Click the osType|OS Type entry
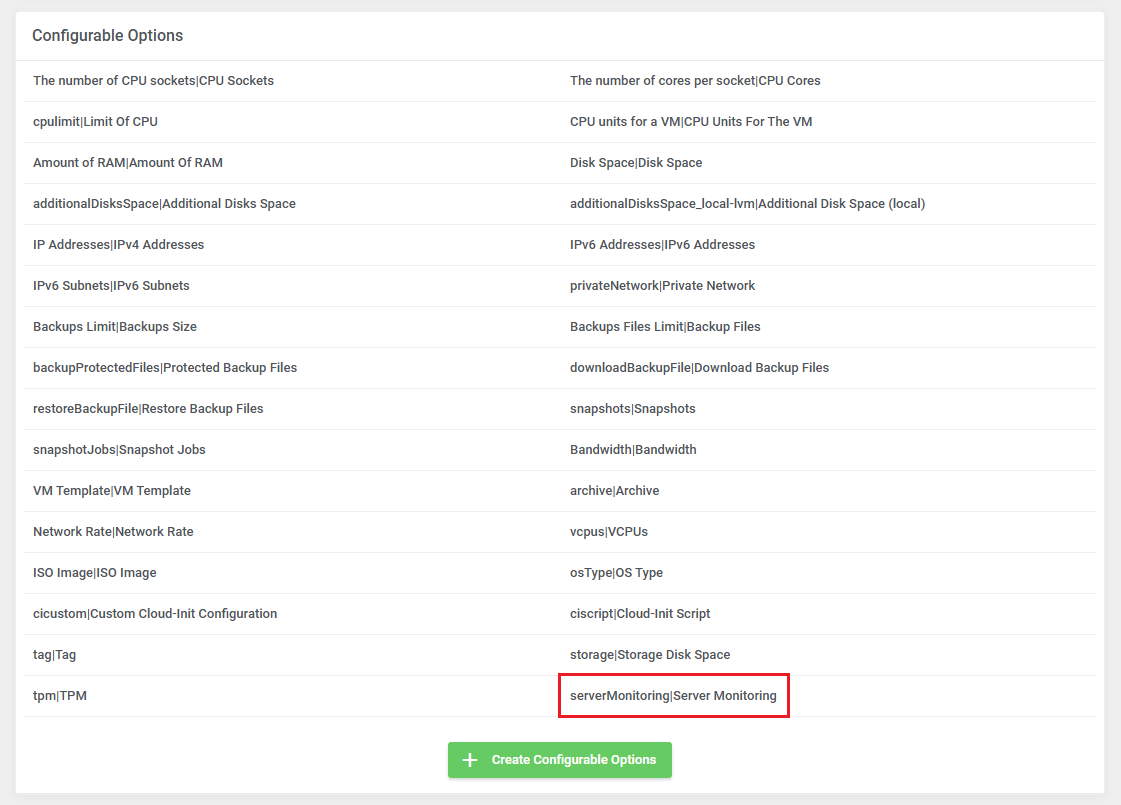Image resolution: width=1121 pixels, height=805 pixels. 616,573
